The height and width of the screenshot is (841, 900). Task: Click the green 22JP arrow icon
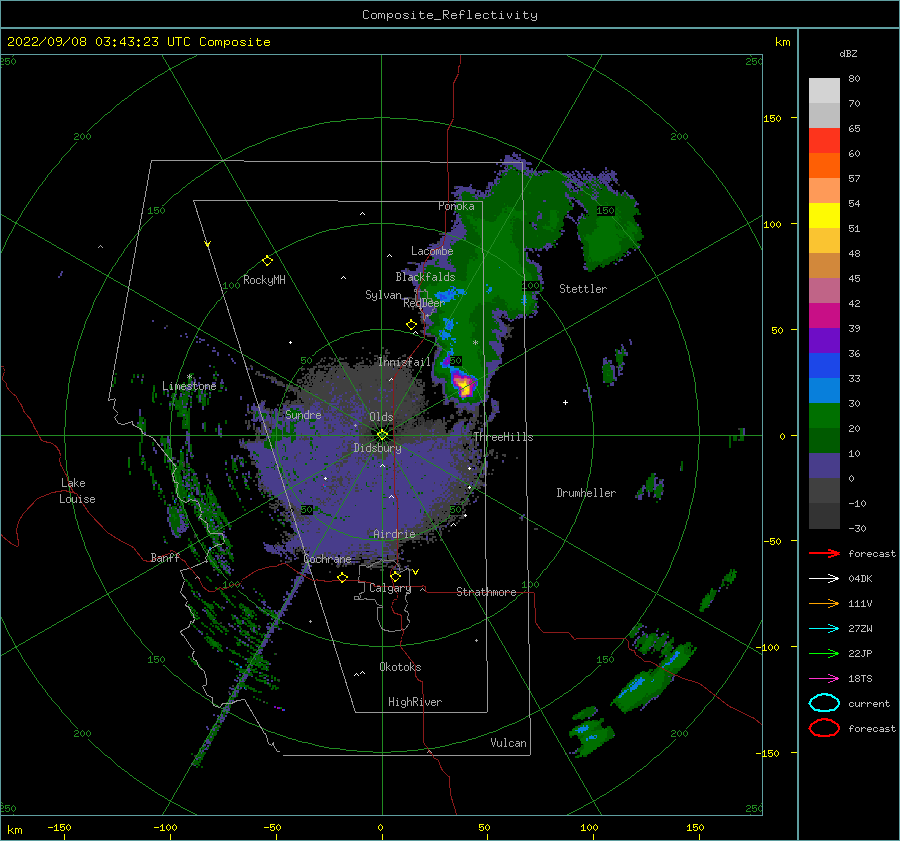click(824, 653)
